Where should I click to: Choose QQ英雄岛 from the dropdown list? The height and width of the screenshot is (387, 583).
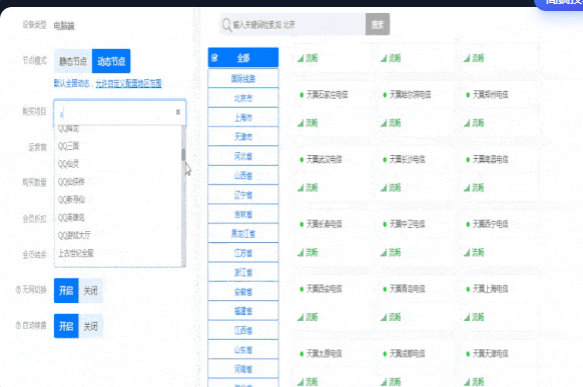(x=118, y=217)
